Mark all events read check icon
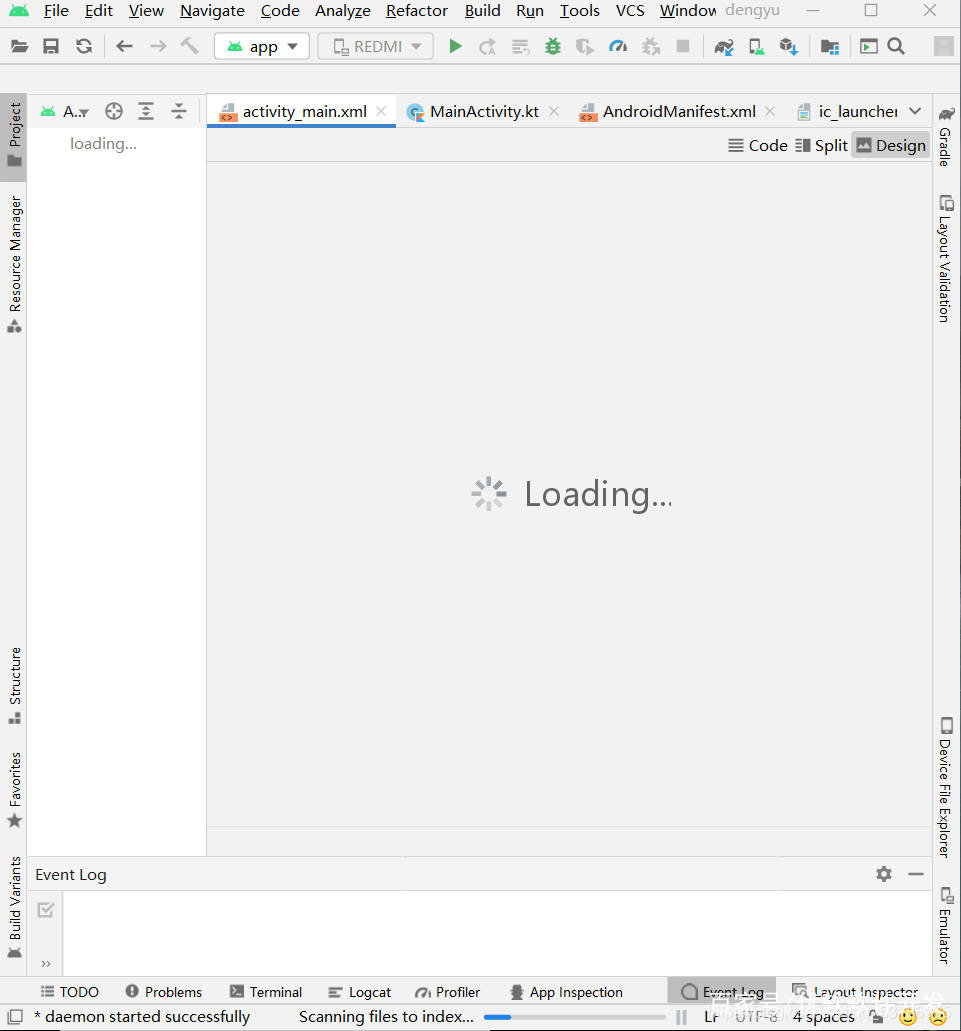 tap(45, 910)
